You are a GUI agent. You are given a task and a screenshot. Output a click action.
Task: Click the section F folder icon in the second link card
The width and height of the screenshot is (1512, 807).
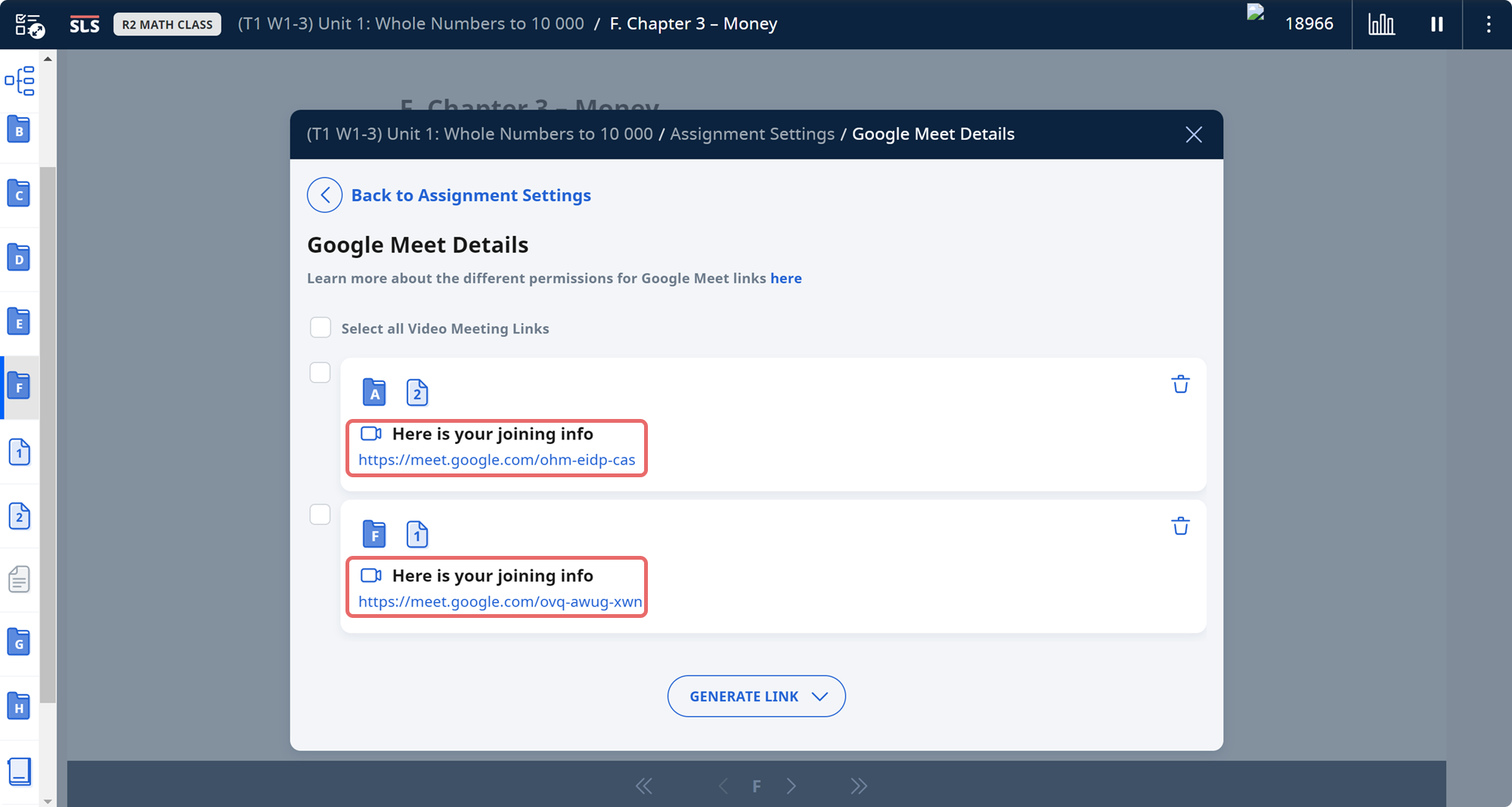374,535
